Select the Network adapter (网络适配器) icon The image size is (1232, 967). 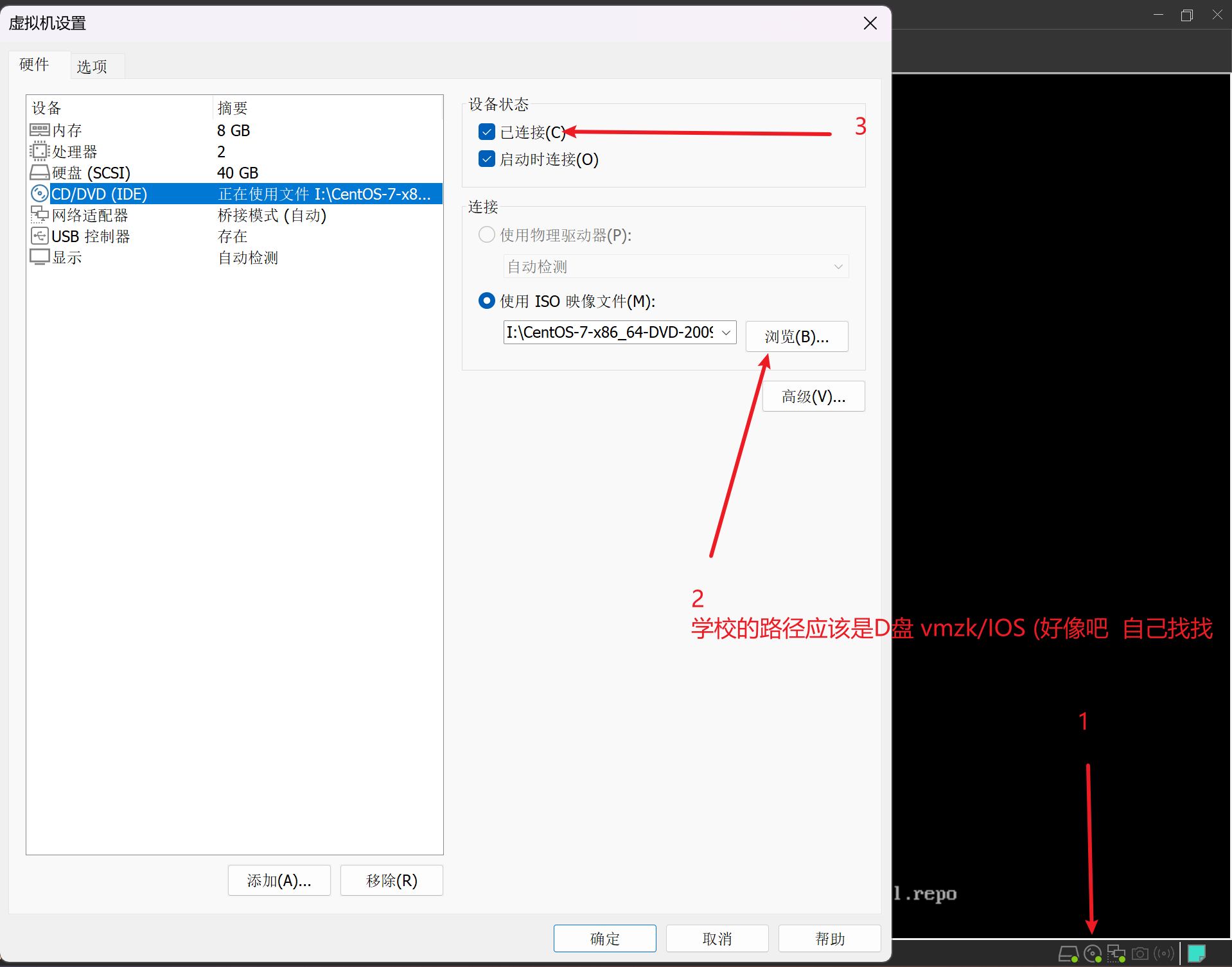pos(40,214)
